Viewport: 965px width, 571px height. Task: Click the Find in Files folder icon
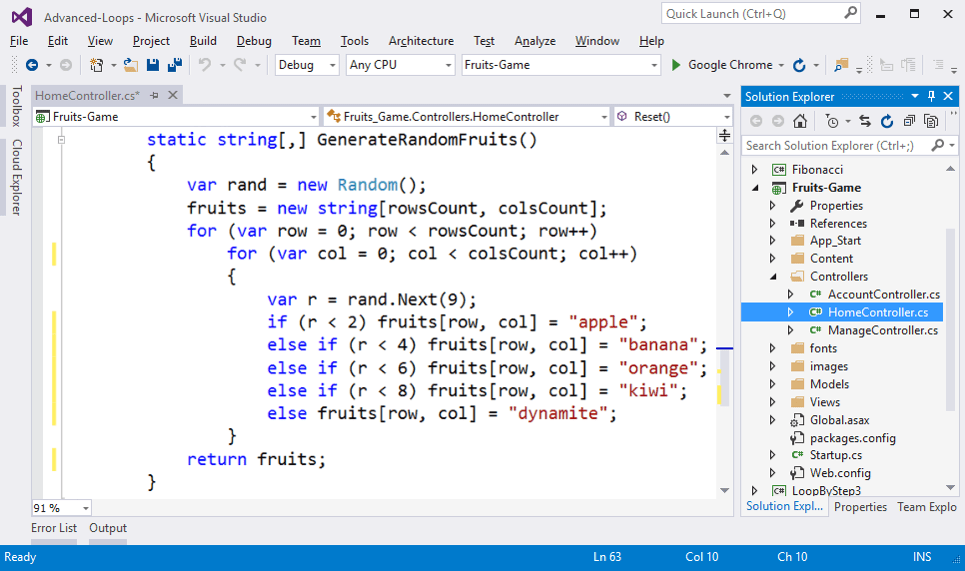click(x=841, y=65)
